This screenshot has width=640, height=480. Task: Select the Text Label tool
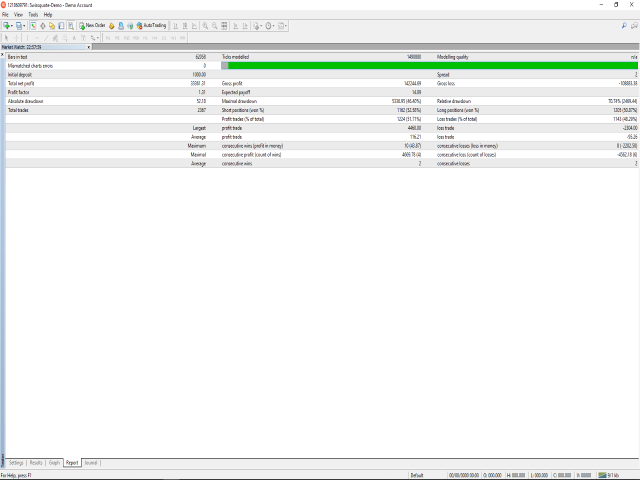(x=83, y=38)
